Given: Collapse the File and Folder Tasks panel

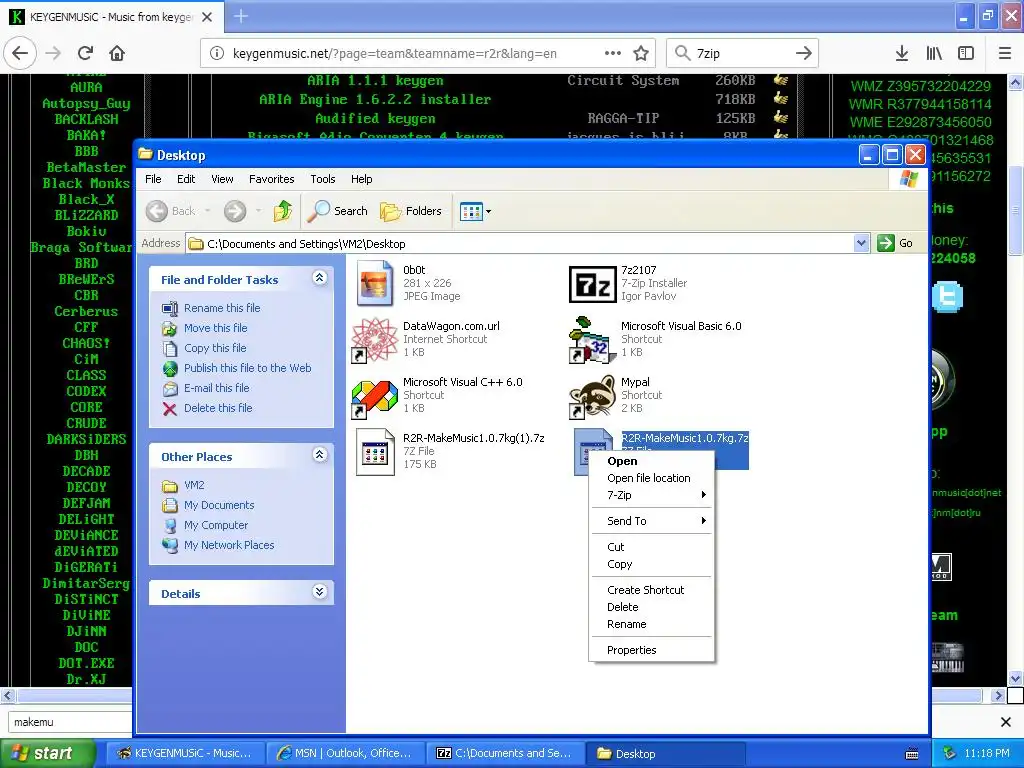Looking at the screenshot, I should click(x=319, y=278).
